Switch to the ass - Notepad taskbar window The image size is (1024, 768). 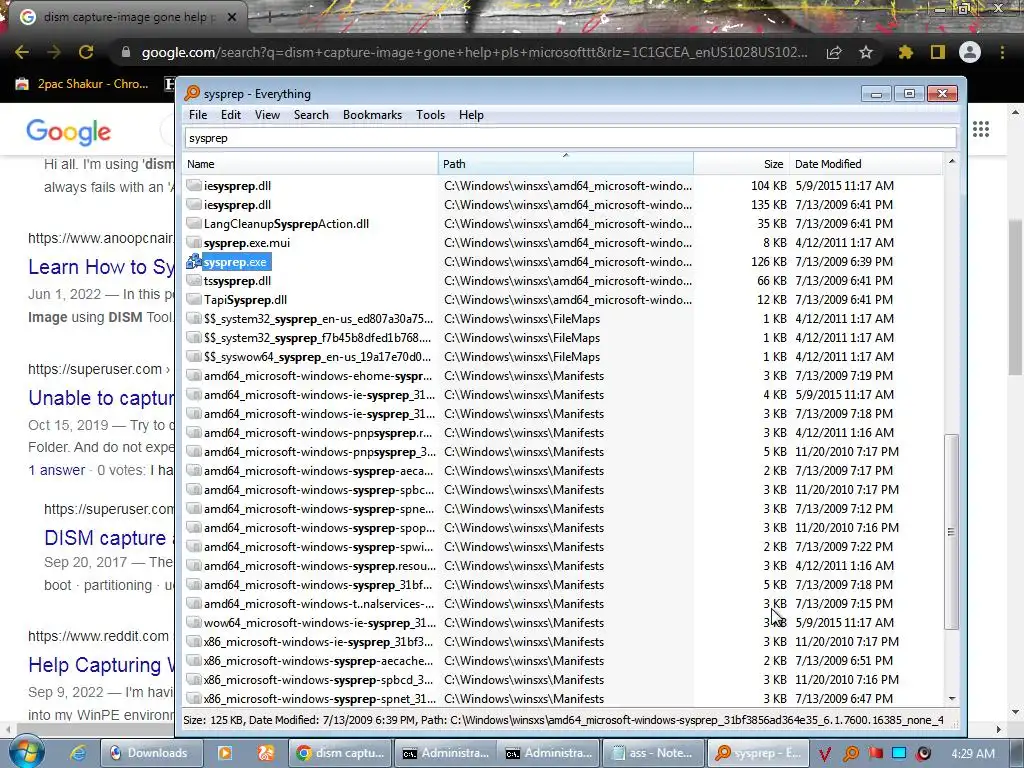653,753
